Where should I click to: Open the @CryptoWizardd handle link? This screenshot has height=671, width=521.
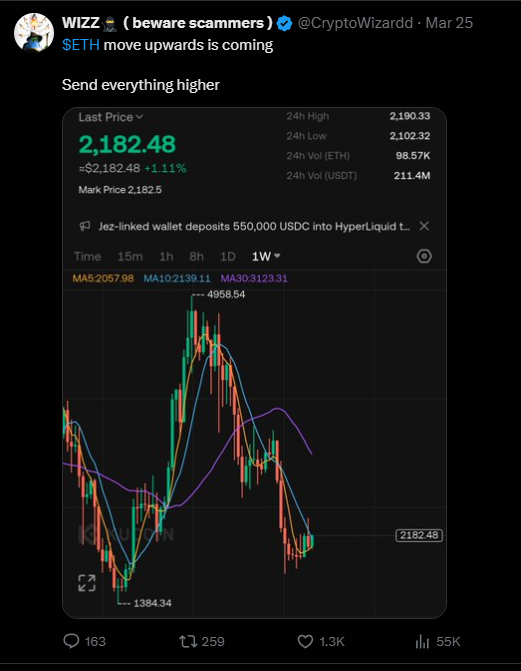355,23
